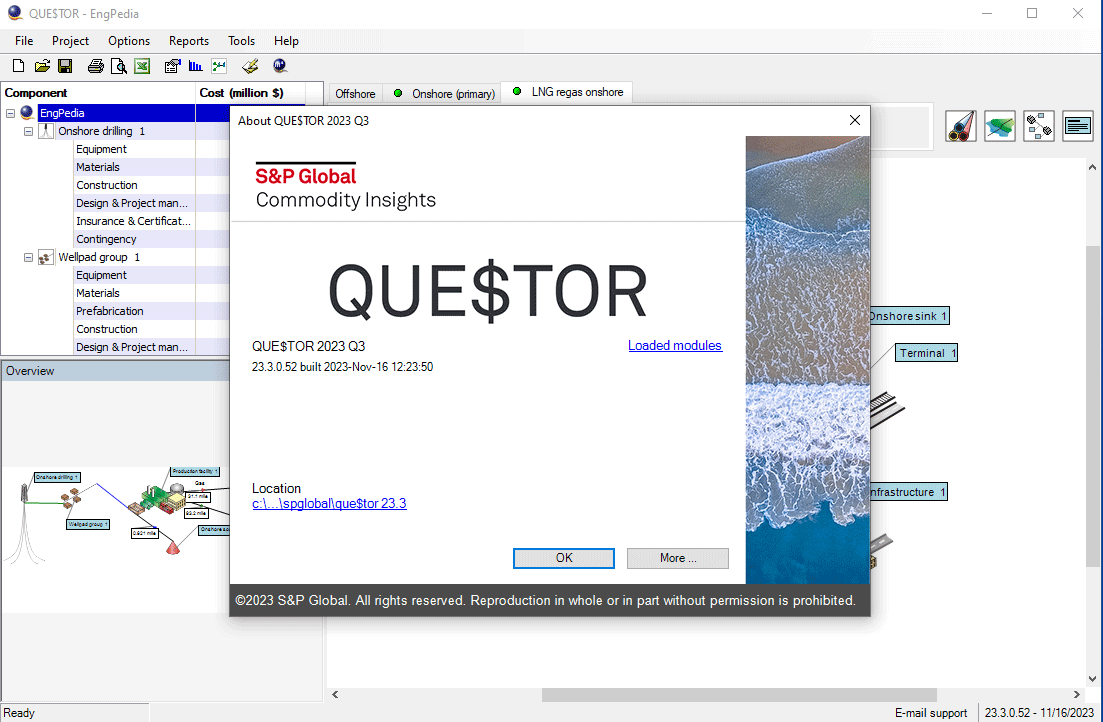Click the Ready status bar text

coord(19,713)
